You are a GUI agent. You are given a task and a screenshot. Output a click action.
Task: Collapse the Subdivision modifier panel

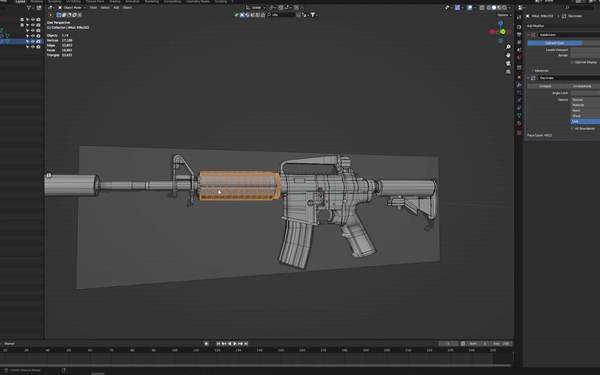(x=528, y=35)
